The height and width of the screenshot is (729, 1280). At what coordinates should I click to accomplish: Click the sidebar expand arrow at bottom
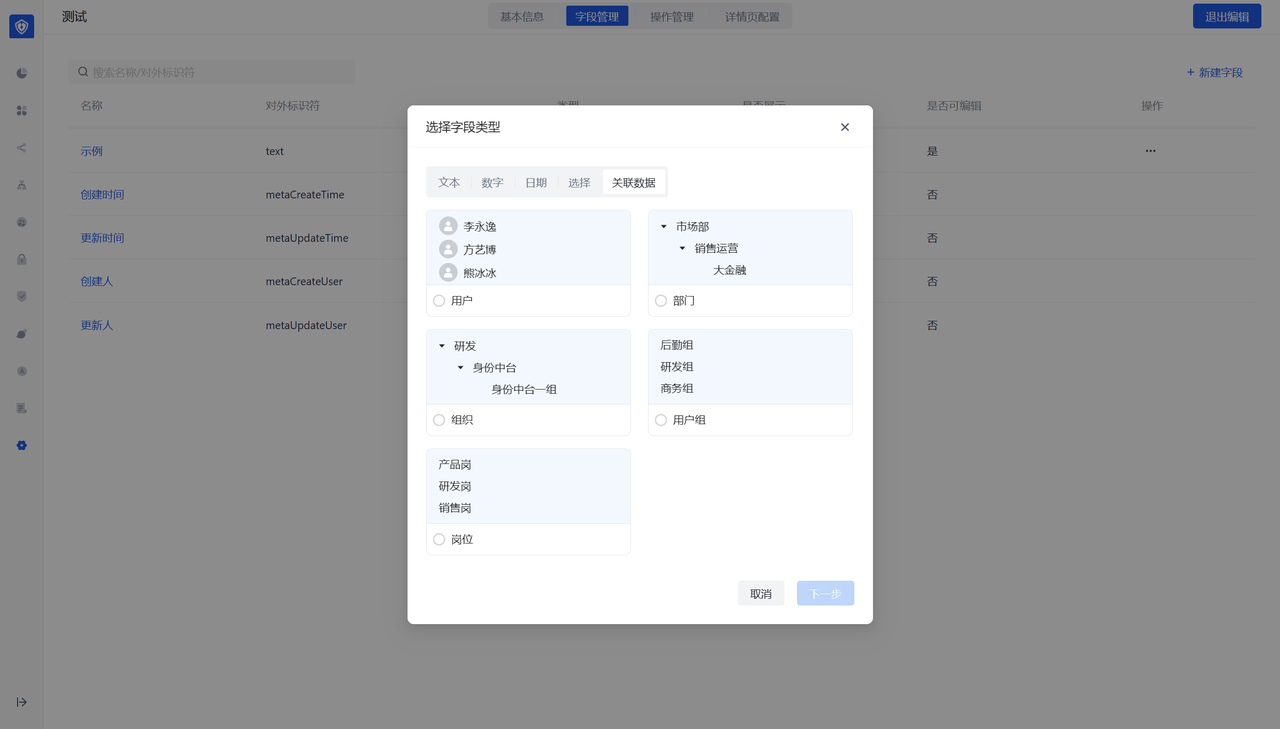22,702
